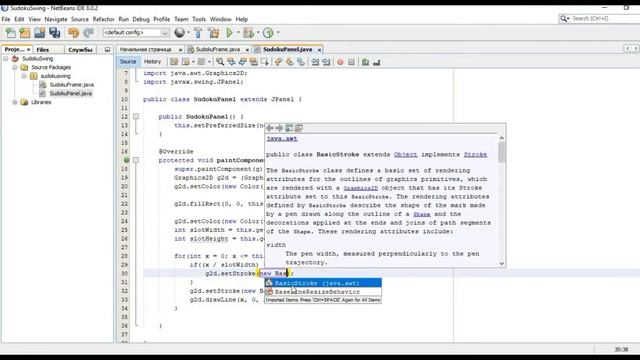
Task: Open the Profile Project dropdown arrow
Action: [x=278, y=33]
